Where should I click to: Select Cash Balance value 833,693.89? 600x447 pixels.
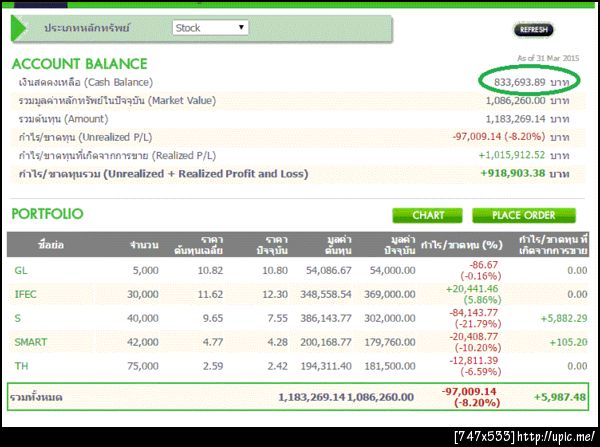519,82
